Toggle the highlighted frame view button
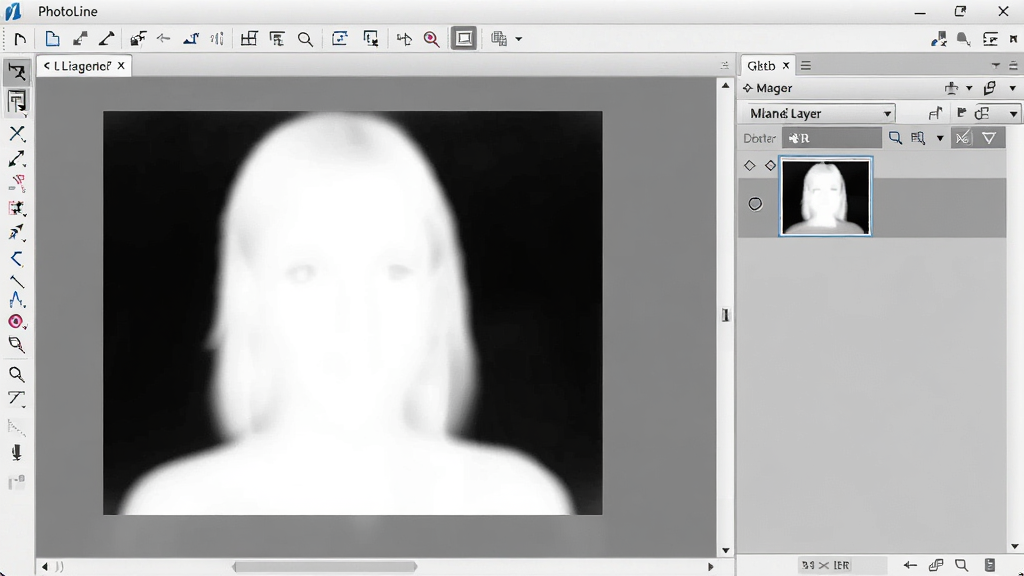Viewport: 1024px width, 576px height. 464,39
